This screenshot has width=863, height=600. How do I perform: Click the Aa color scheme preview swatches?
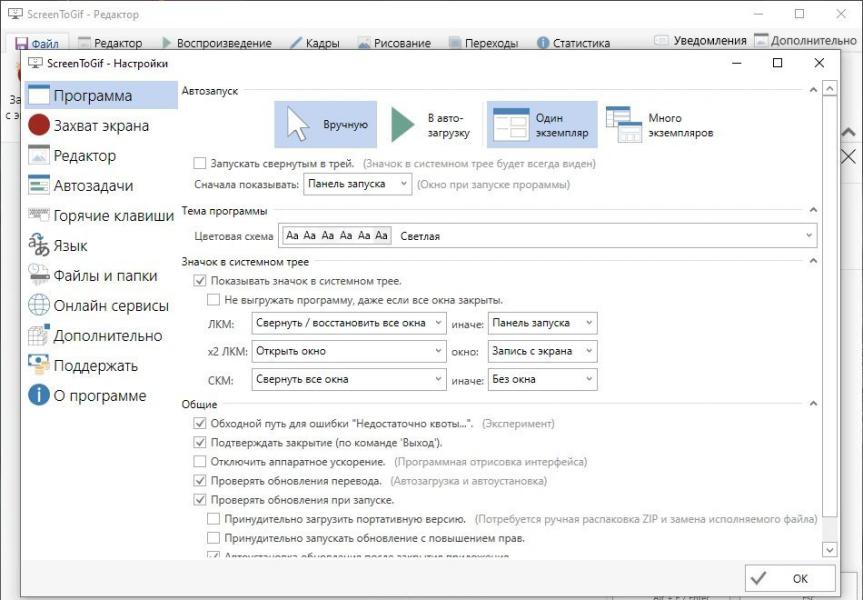click(x=337, y=236)
